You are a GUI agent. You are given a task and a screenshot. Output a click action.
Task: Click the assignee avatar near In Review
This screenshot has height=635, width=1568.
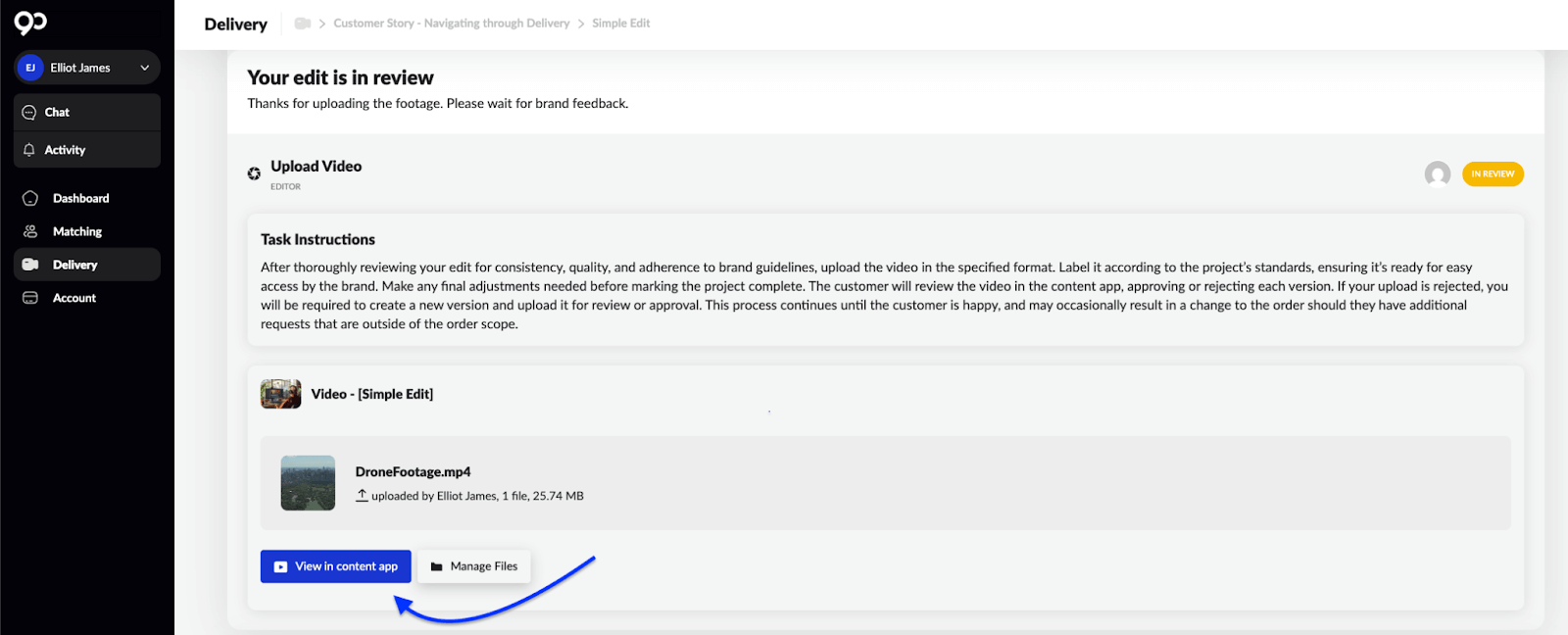tap(1437, 173)
